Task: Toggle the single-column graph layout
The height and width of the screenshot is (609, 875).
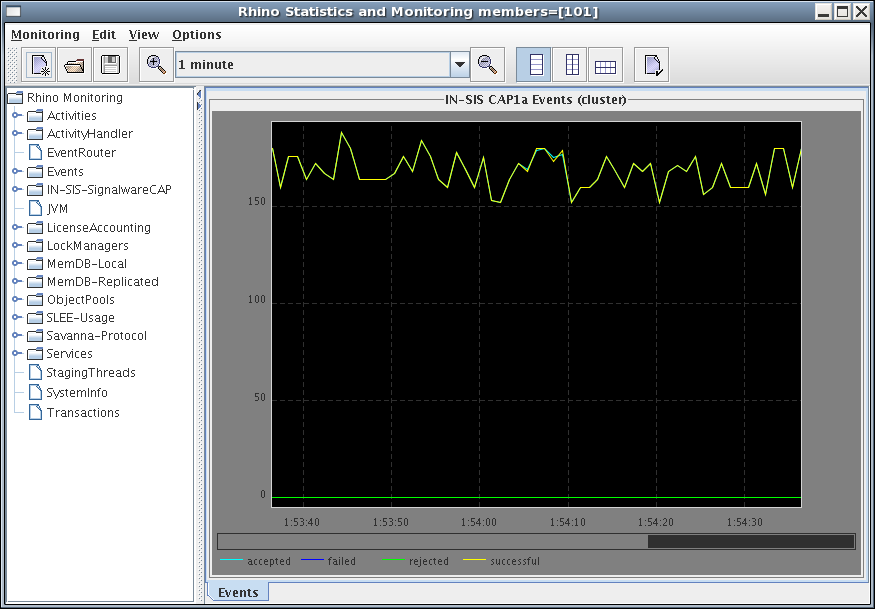Action: [537, 65]
